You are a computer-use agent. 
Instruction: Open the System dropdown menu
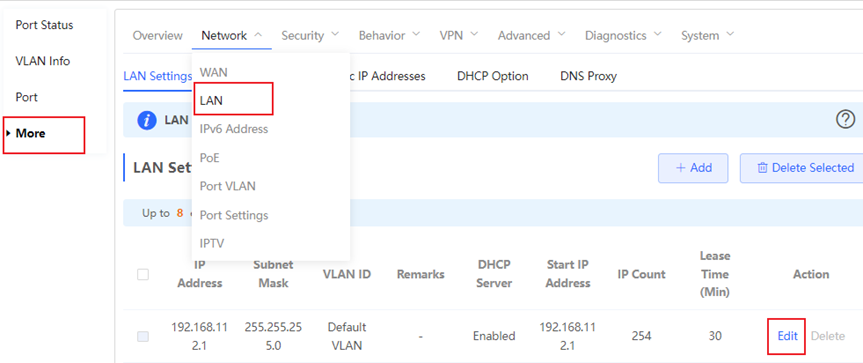[707, 36]
